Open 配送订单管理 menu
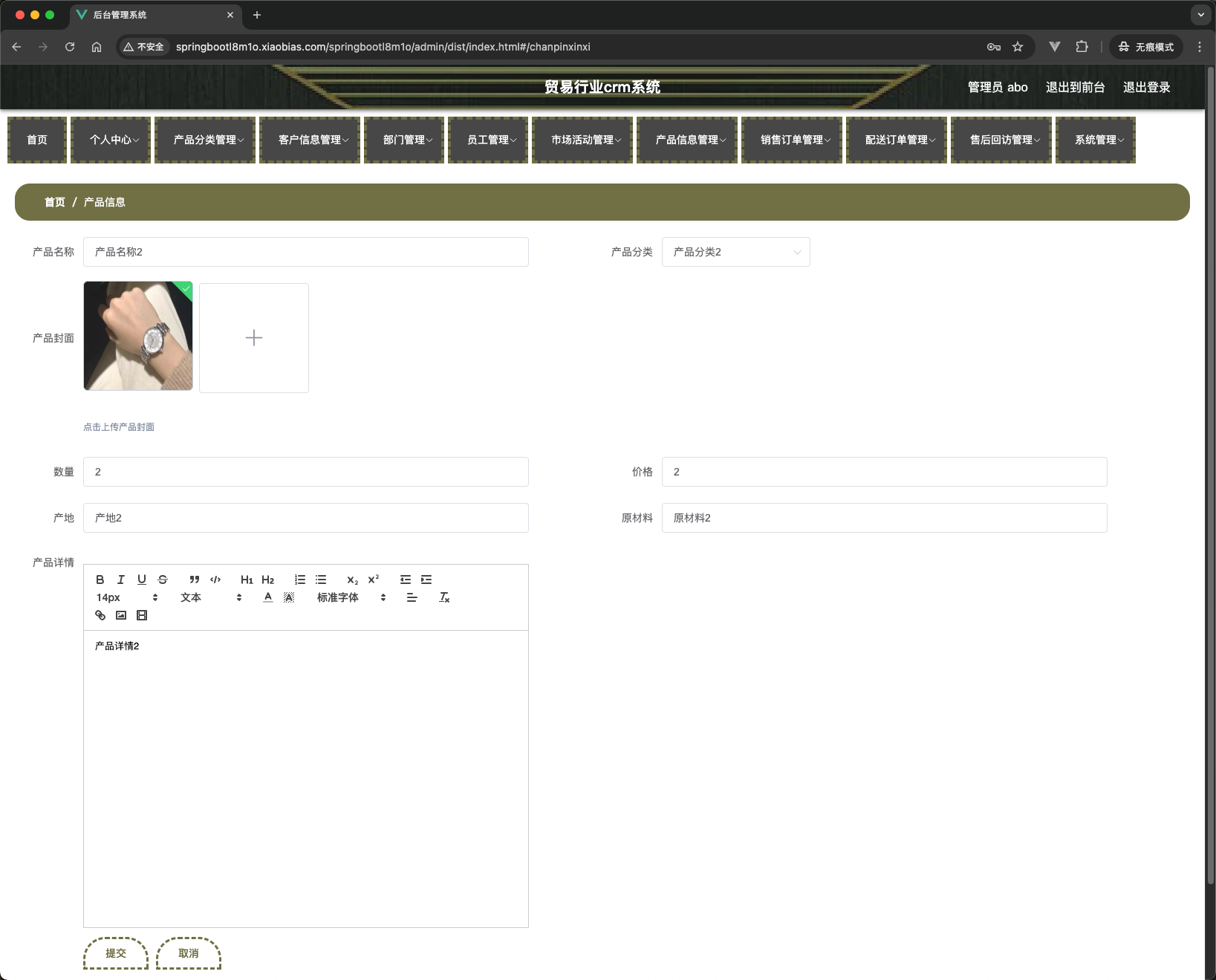 897,140
